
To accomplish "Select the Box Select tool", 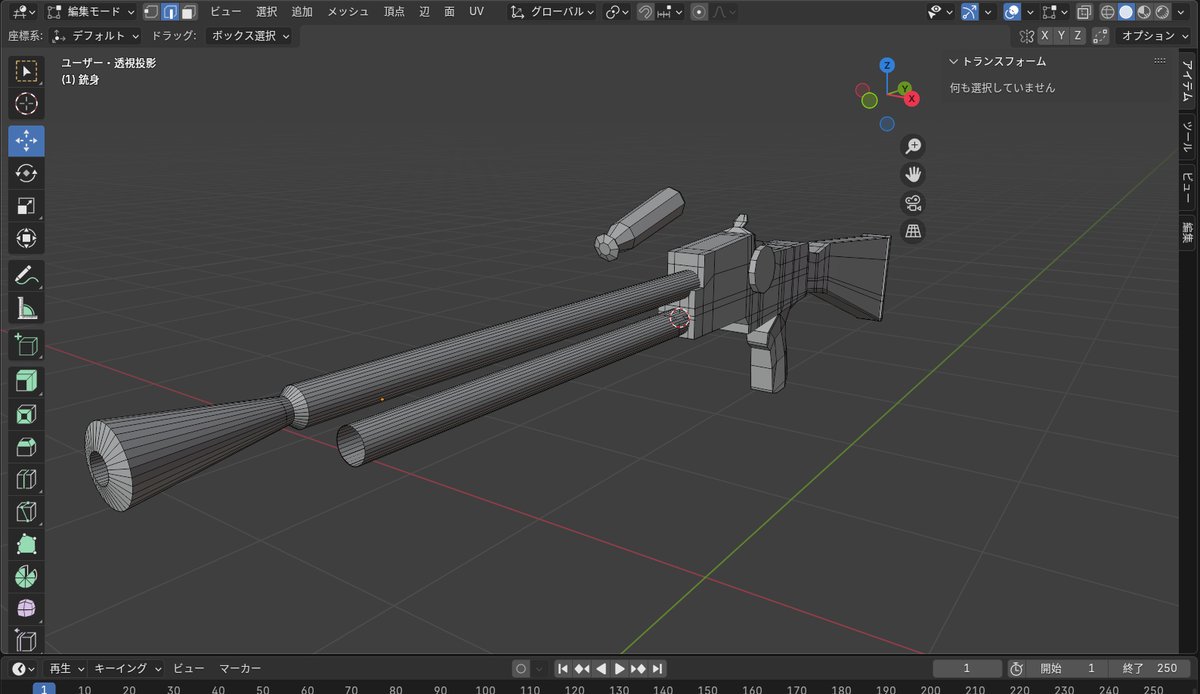I will [26, 71].
